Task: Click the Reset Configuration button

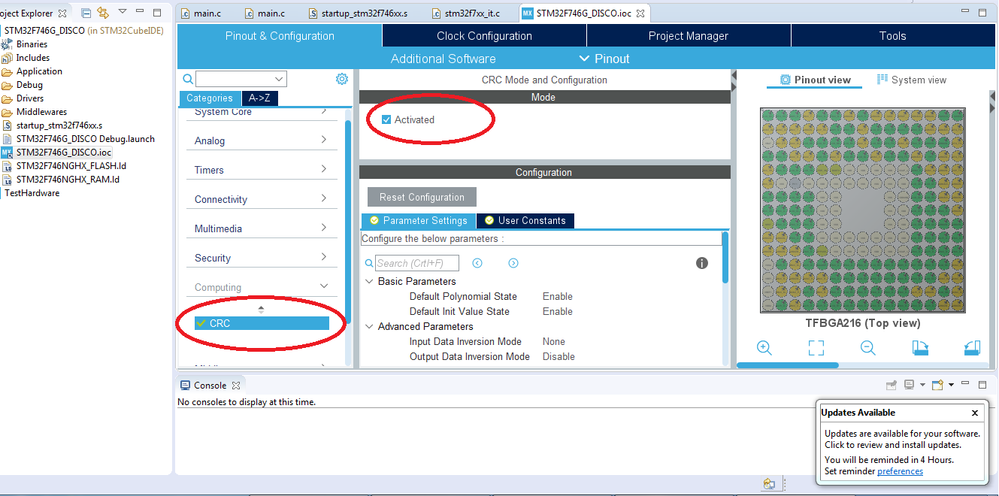Action: click(x=422, y=197)
